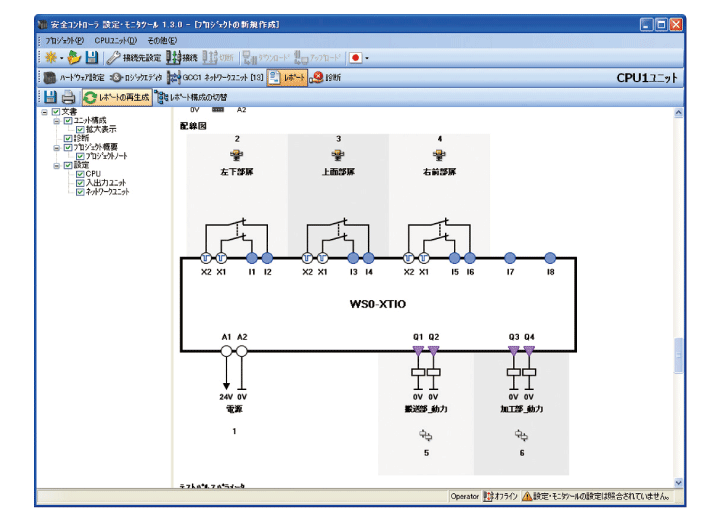720x520 pixels.
Task: Collapse the 文書 root tree node
Action: [x=44, y=111]
